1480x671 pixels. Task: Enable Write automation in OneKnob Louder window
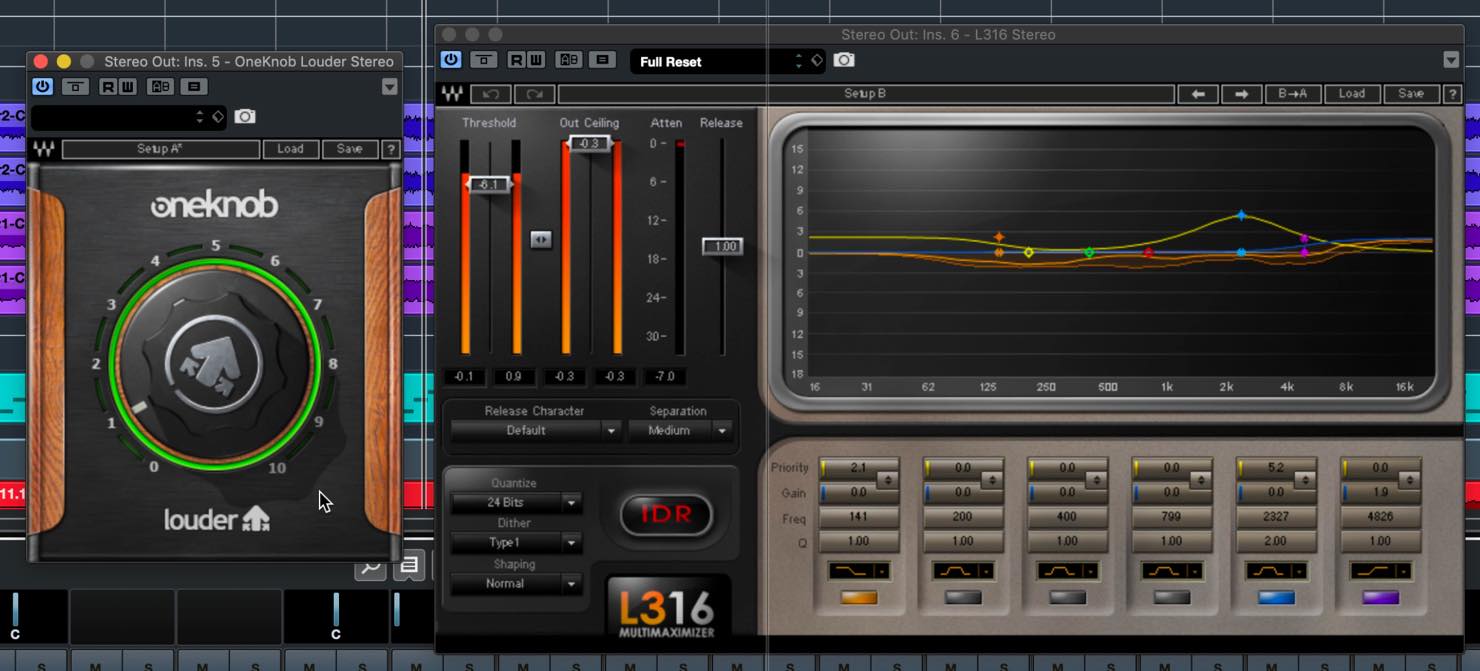[x=127, y=87]
